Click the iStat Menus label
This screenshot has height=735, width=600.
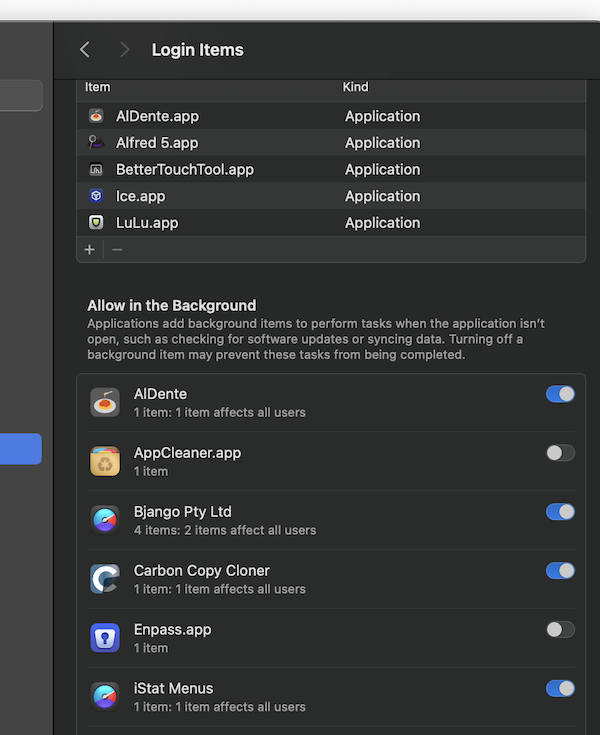tap(173, 689)
